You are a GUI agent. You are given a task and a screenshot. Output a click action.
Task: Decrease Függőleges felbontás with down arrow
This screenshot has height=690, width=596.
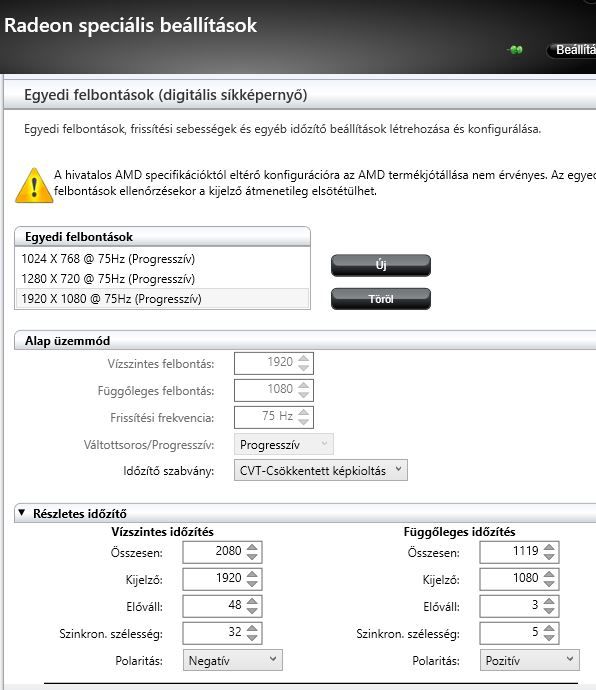(303, 395)
